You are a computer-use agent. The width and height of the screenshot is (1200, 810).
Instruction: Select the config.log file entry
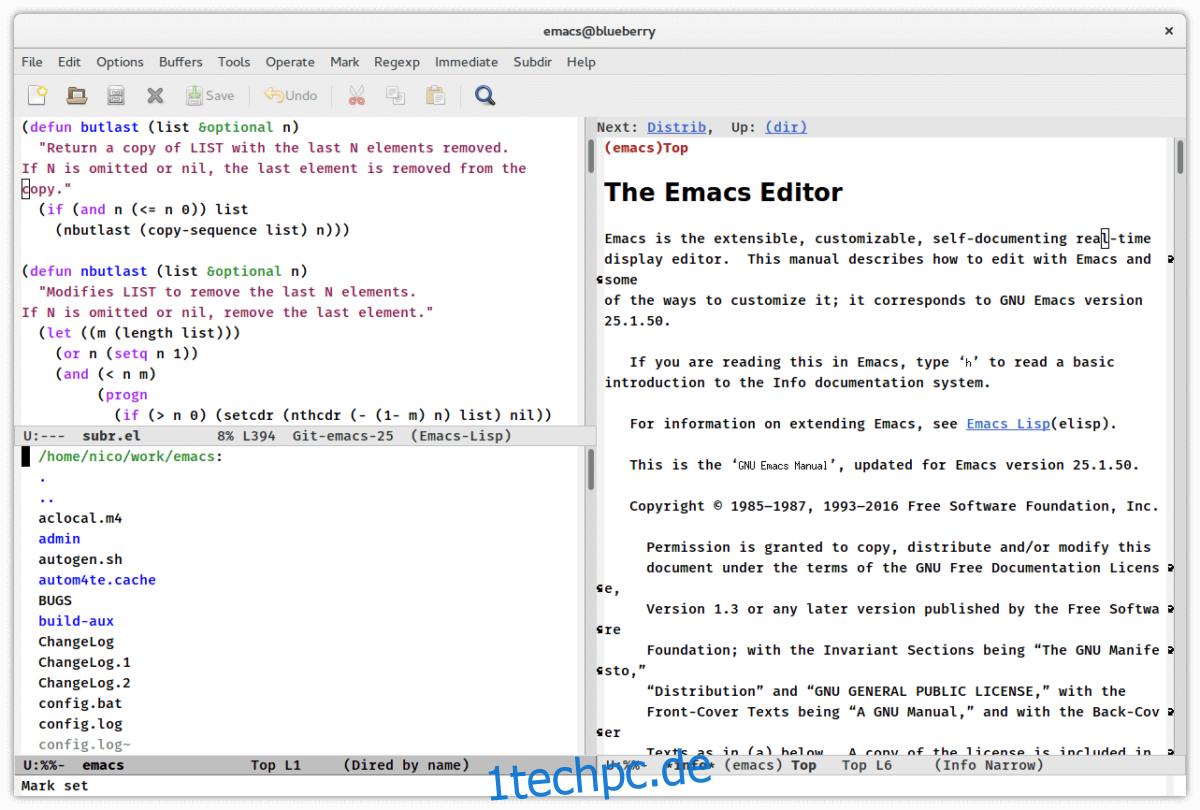[x=80, y=724]
